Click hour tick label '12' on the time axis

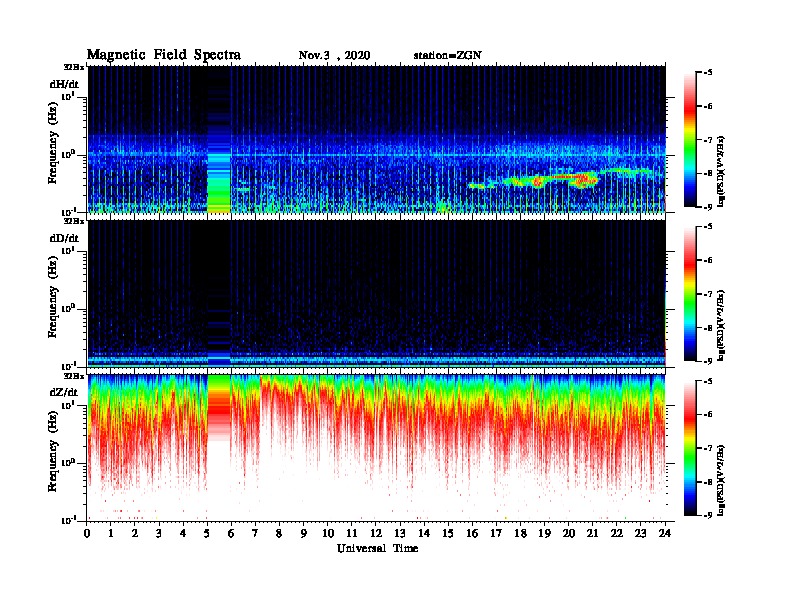coord(376,533)
